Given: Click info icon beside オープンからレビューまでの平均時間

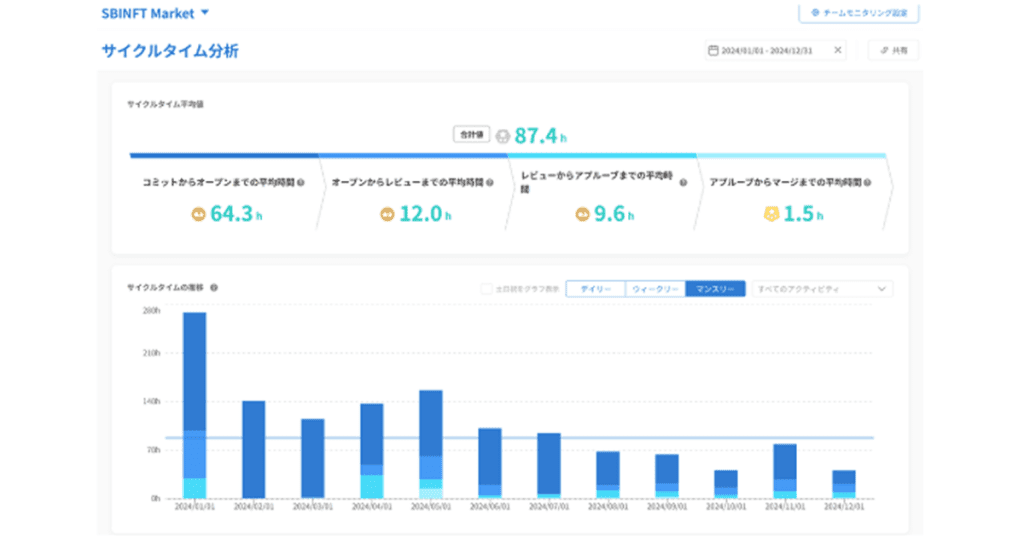Looking at the screenshot, I should 490,183.
